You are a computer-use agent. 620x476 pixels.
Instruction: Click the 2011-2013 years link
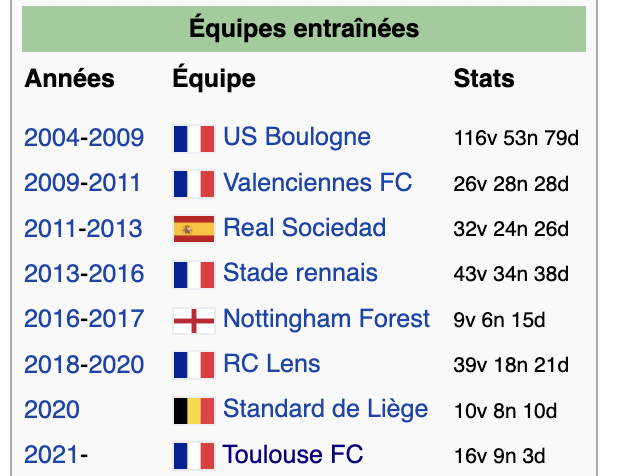point(83,229)
